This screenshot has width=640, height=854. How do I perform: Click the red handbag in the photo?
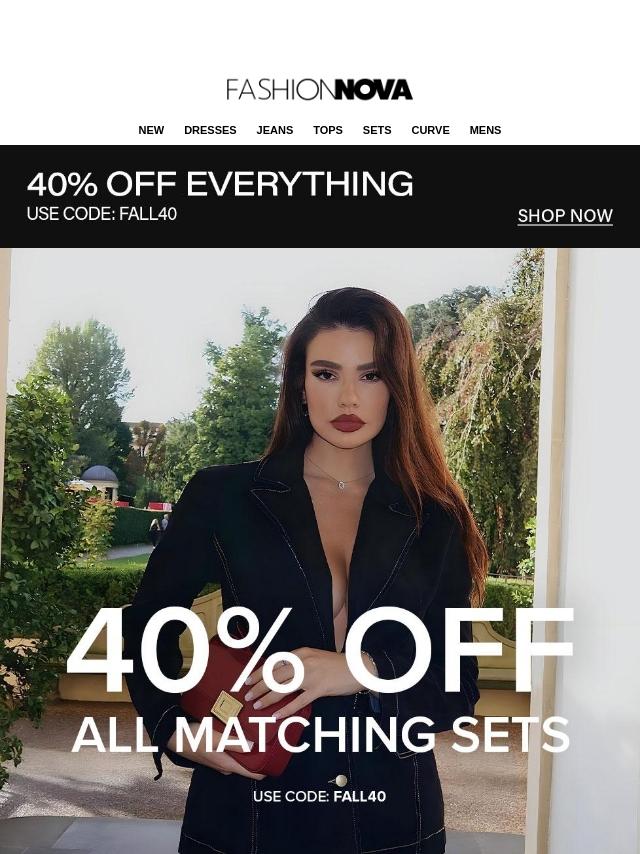point(240,708)
